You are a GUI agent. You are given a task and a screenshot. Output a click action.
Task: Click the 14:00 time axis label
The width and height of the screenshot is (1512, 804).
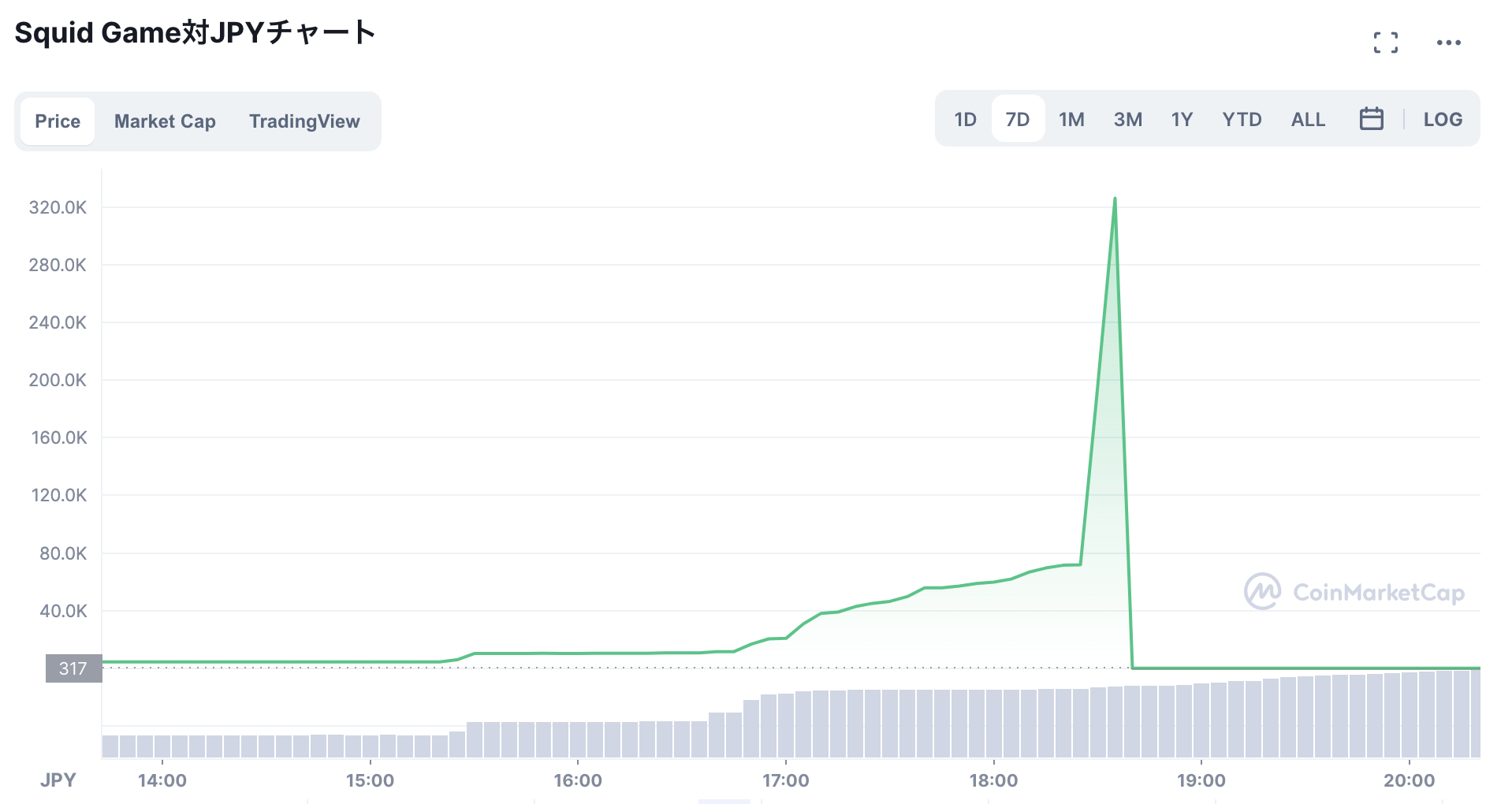[x=162, y=780]
